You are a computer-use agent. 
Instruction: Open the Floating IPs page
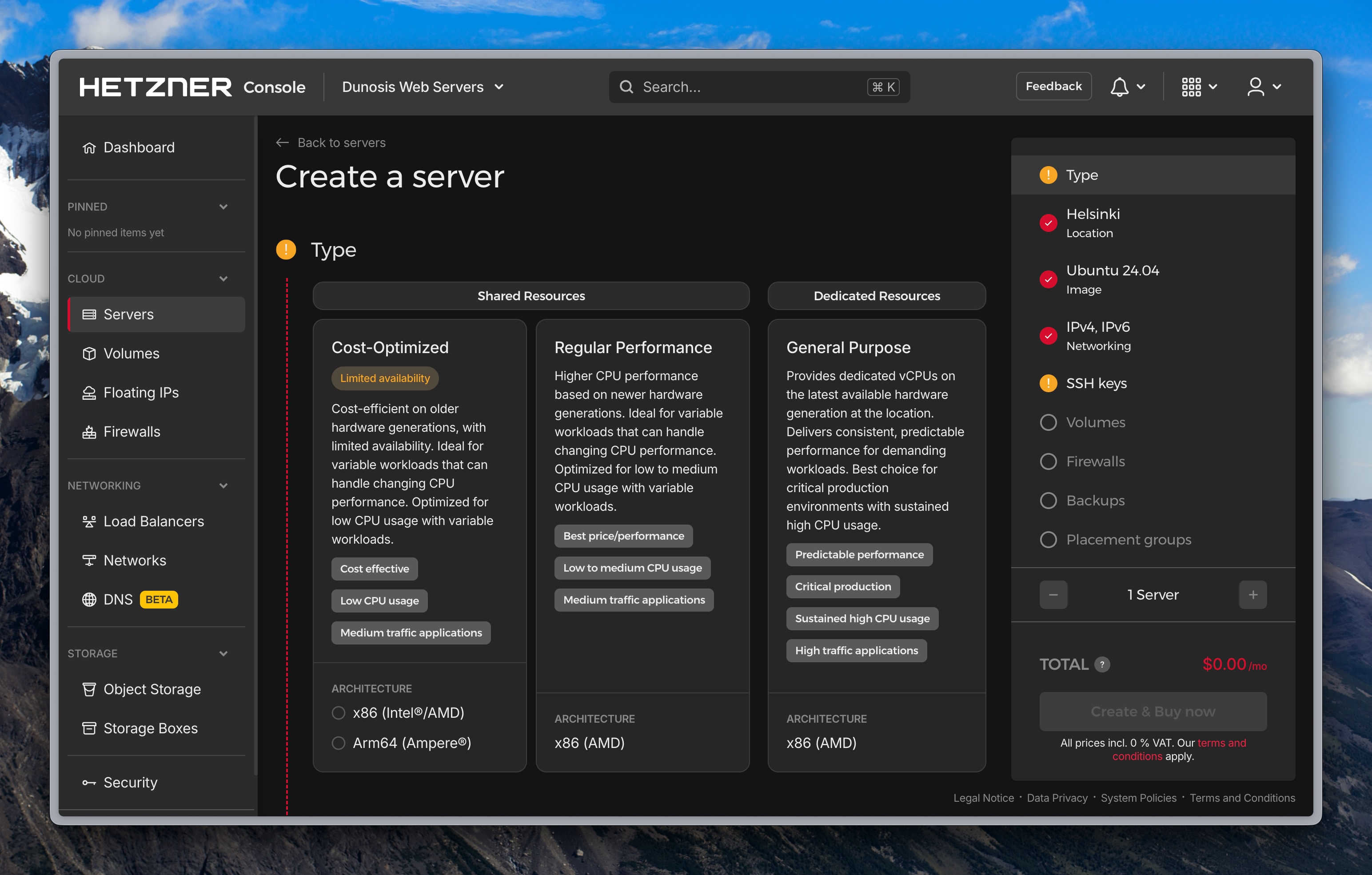click(x=141, y=393)
